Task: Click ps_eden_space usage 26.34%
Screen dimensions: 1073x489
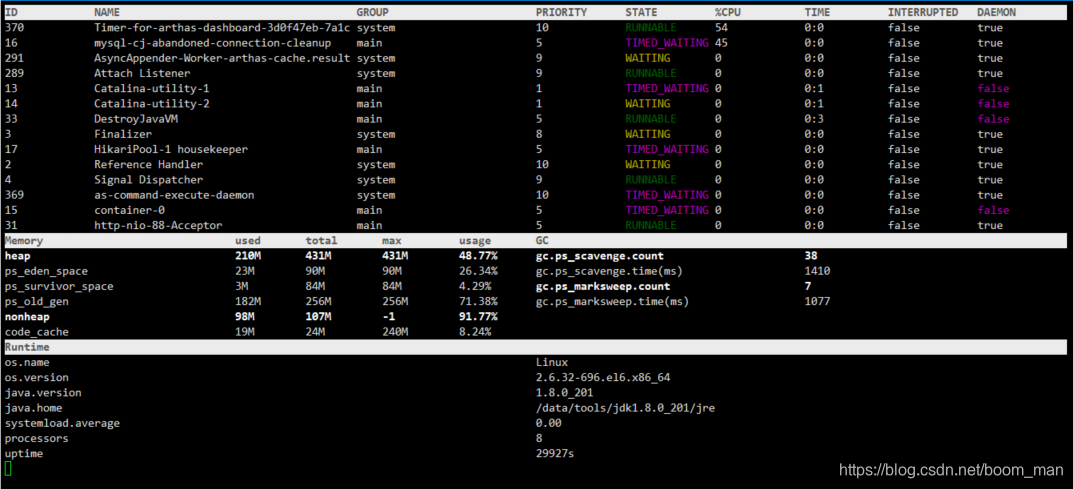Action: (x=478, y=271)
